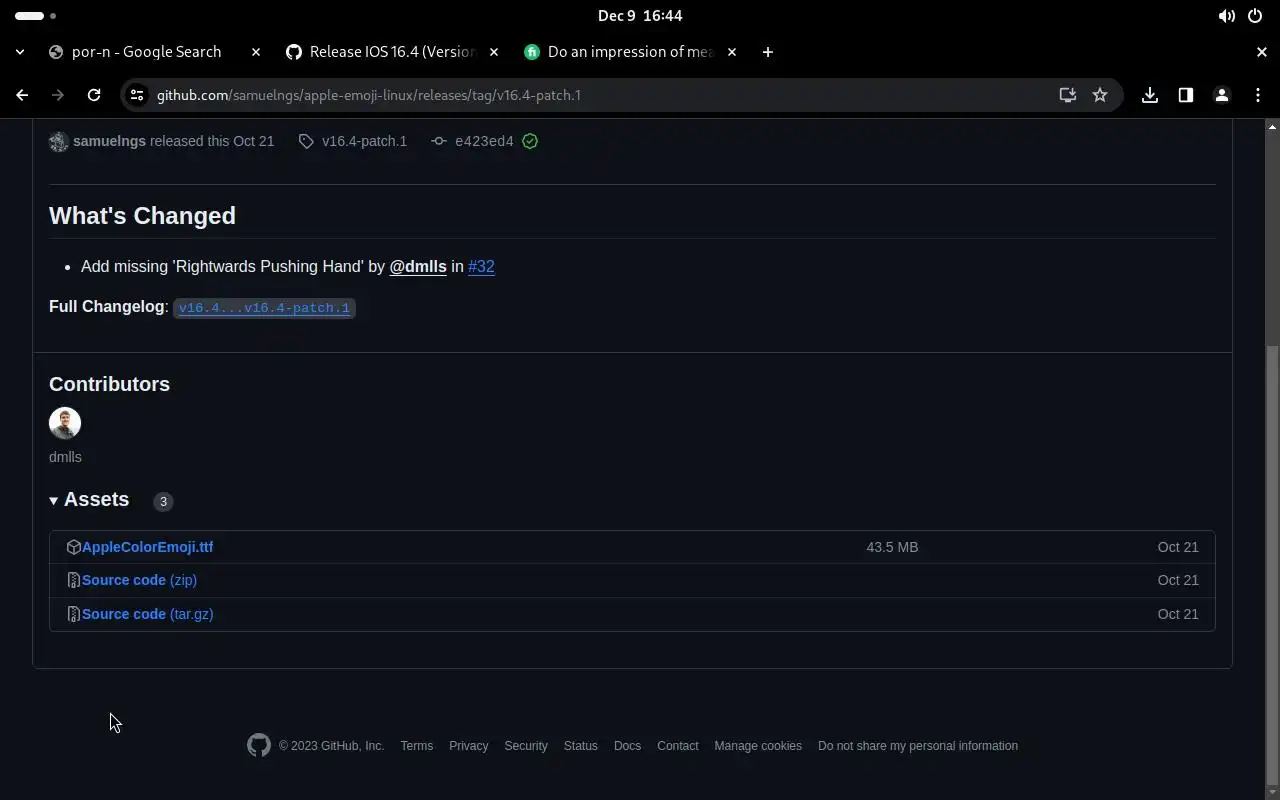The height and width of the screenshot is (800, 1280).
Task: Click the archive icon beside Source code (tar.gz)
Action: pos(73,614)
